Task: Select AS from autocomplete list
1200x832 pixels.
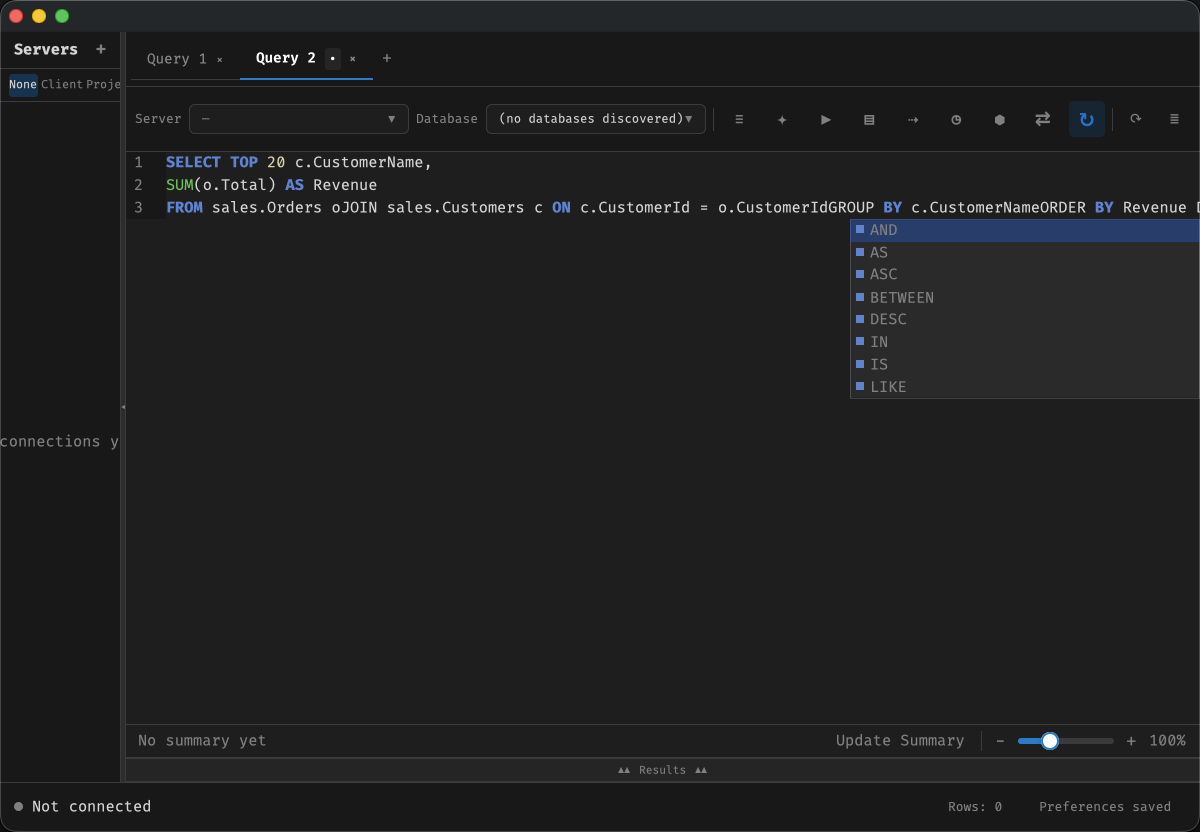Action: pos(1025,252)
